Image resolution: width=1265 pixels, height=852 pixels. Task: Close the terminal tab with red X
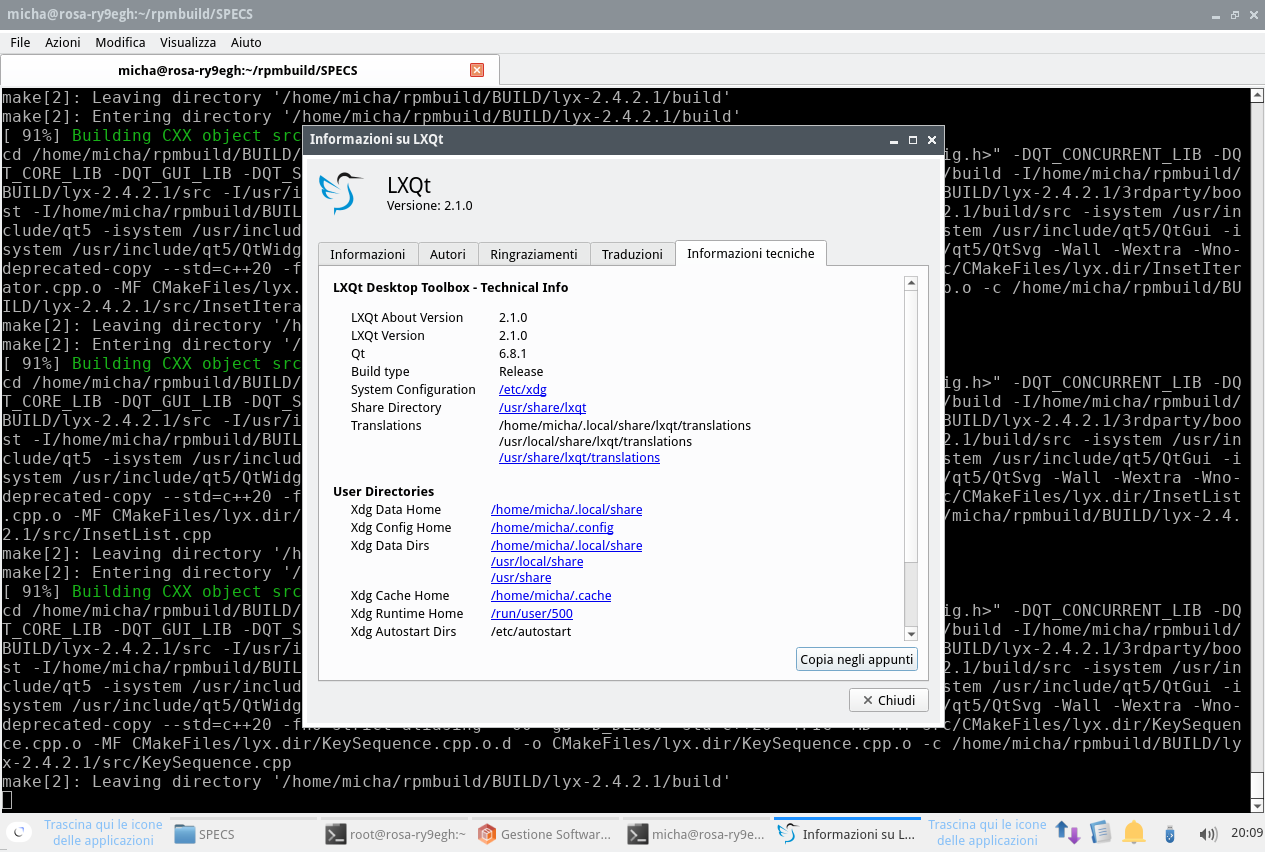pos(477,70)
